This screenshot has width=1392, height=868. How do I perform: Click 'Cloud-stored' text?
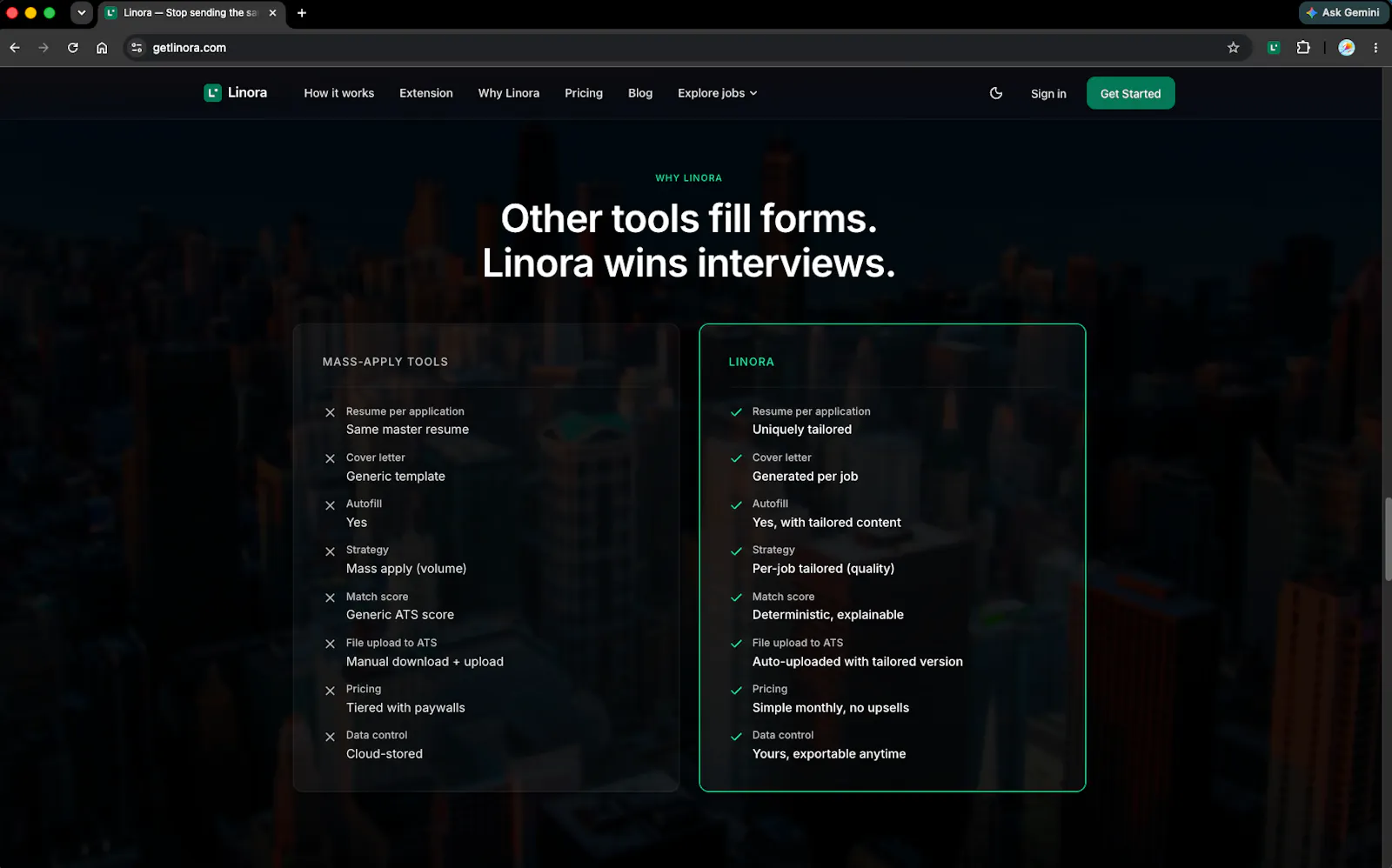(385, 754)
